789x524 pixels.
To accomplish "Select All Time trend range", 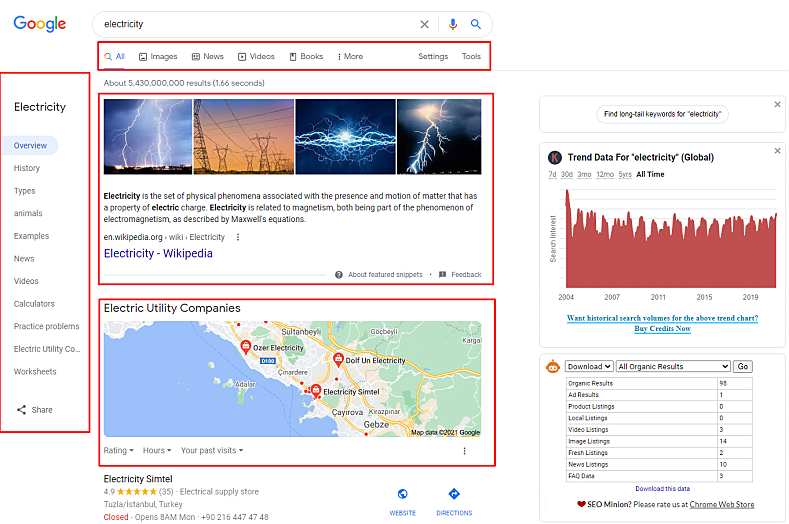I will (x=650, y=175).
